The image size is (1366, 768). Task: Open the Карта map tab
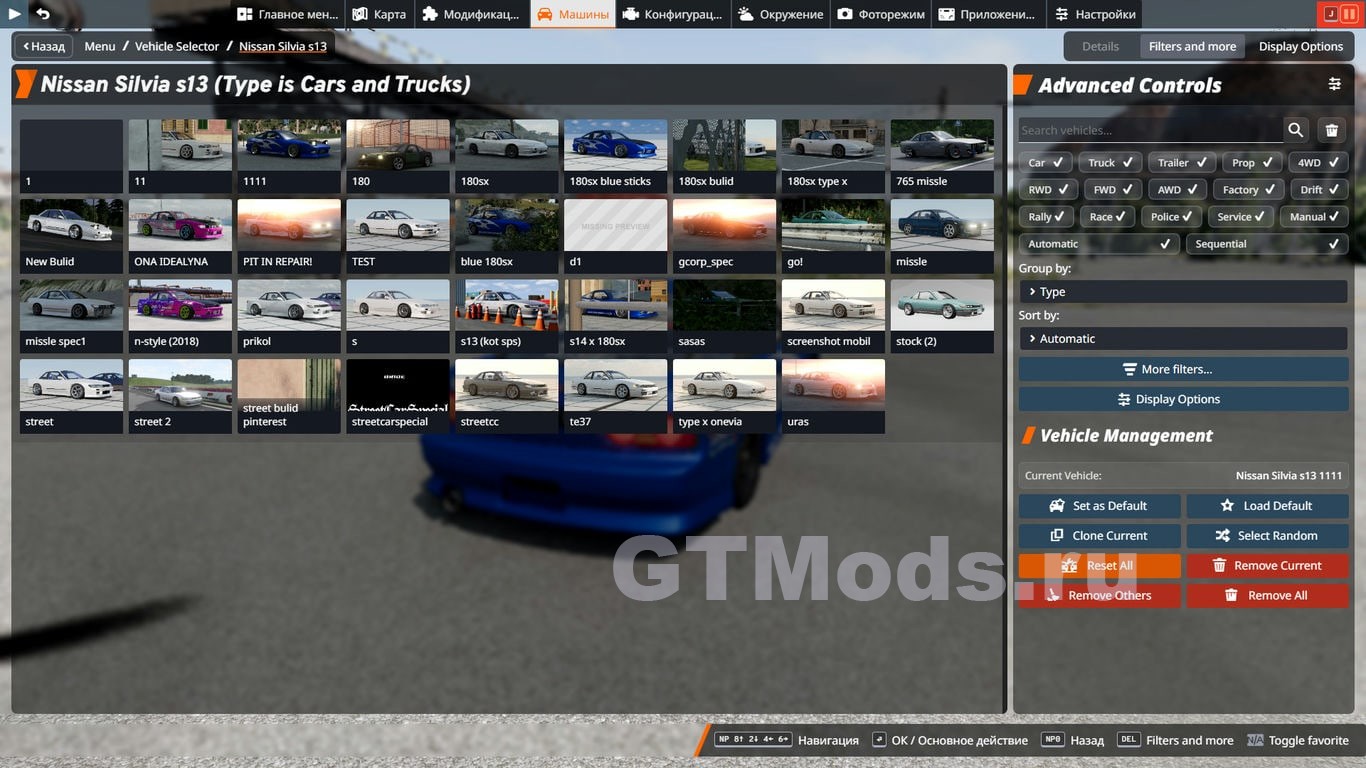[x=379, y=14]
